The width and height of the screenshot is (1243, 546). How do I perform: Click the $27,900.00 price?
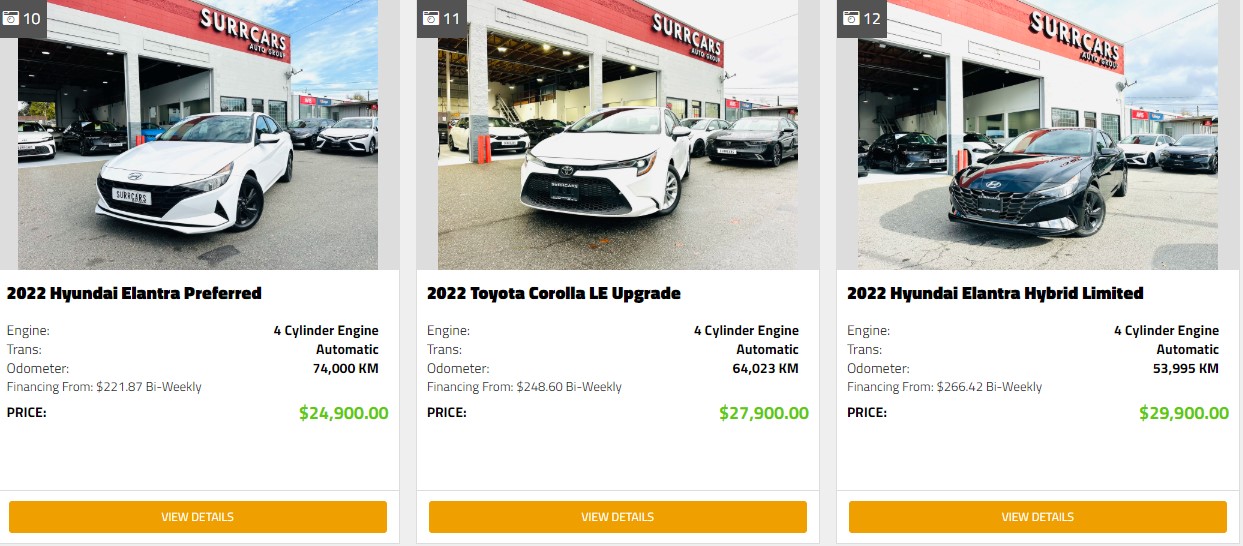pyautogui.click(x=764, y=413)
